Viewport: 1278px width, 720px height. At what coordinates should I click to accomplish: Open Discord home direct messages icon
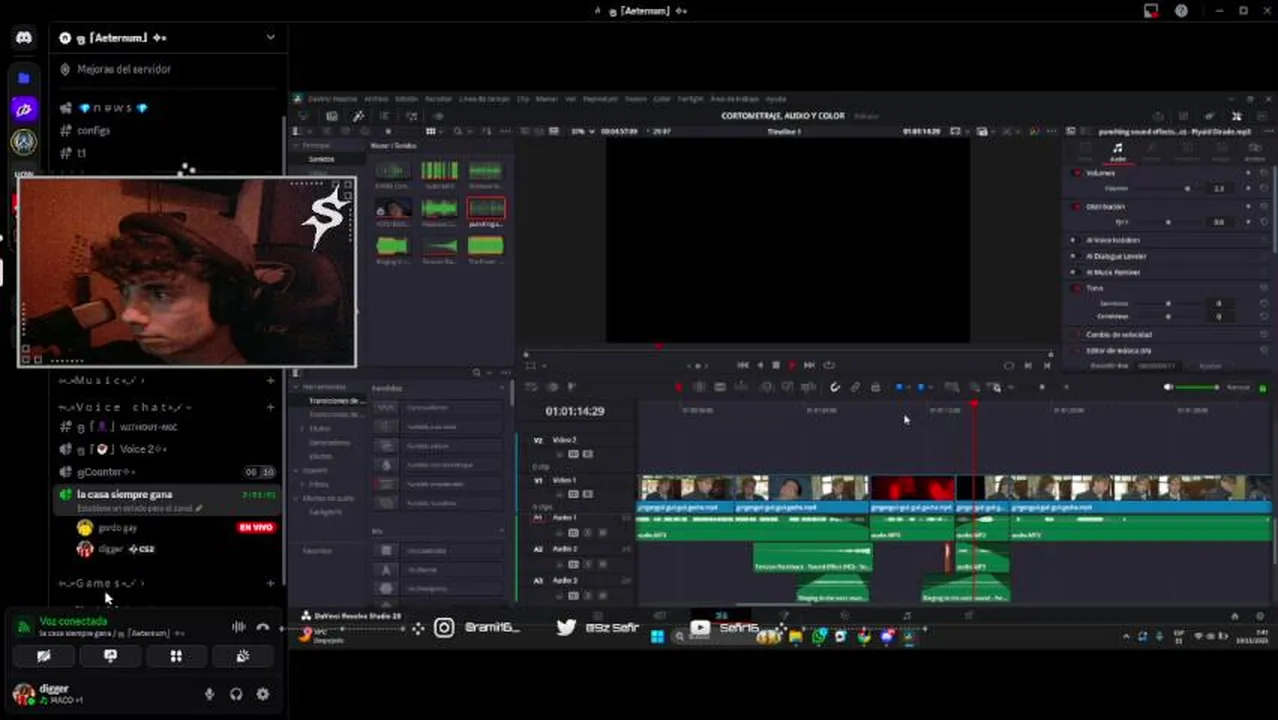(x=24, y=38)
